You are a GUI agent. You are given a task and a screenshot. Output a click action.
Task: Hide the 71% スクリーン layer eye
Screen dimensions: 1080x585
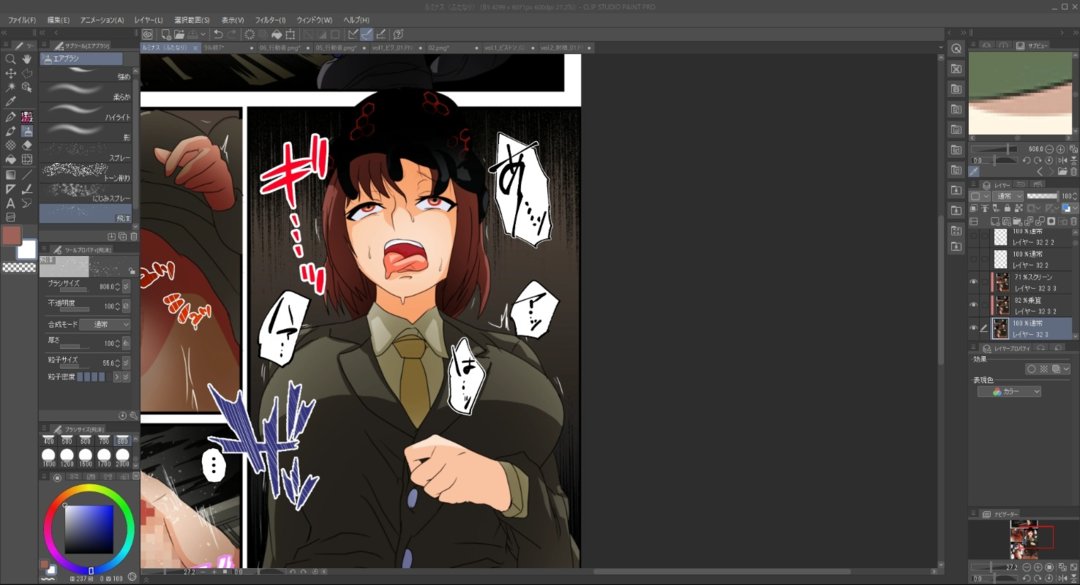click(x=973, y=282)
